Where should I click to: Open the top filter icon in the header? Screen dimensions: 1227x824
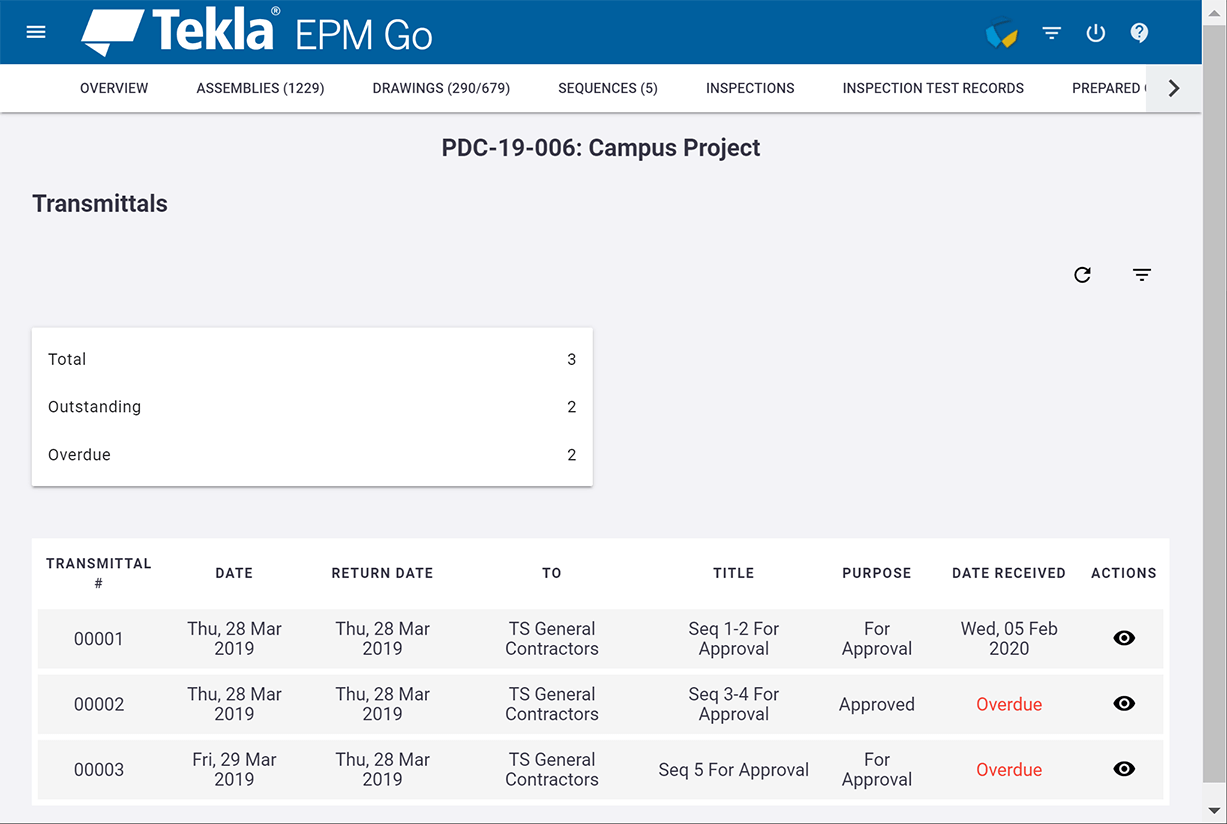1051,33
